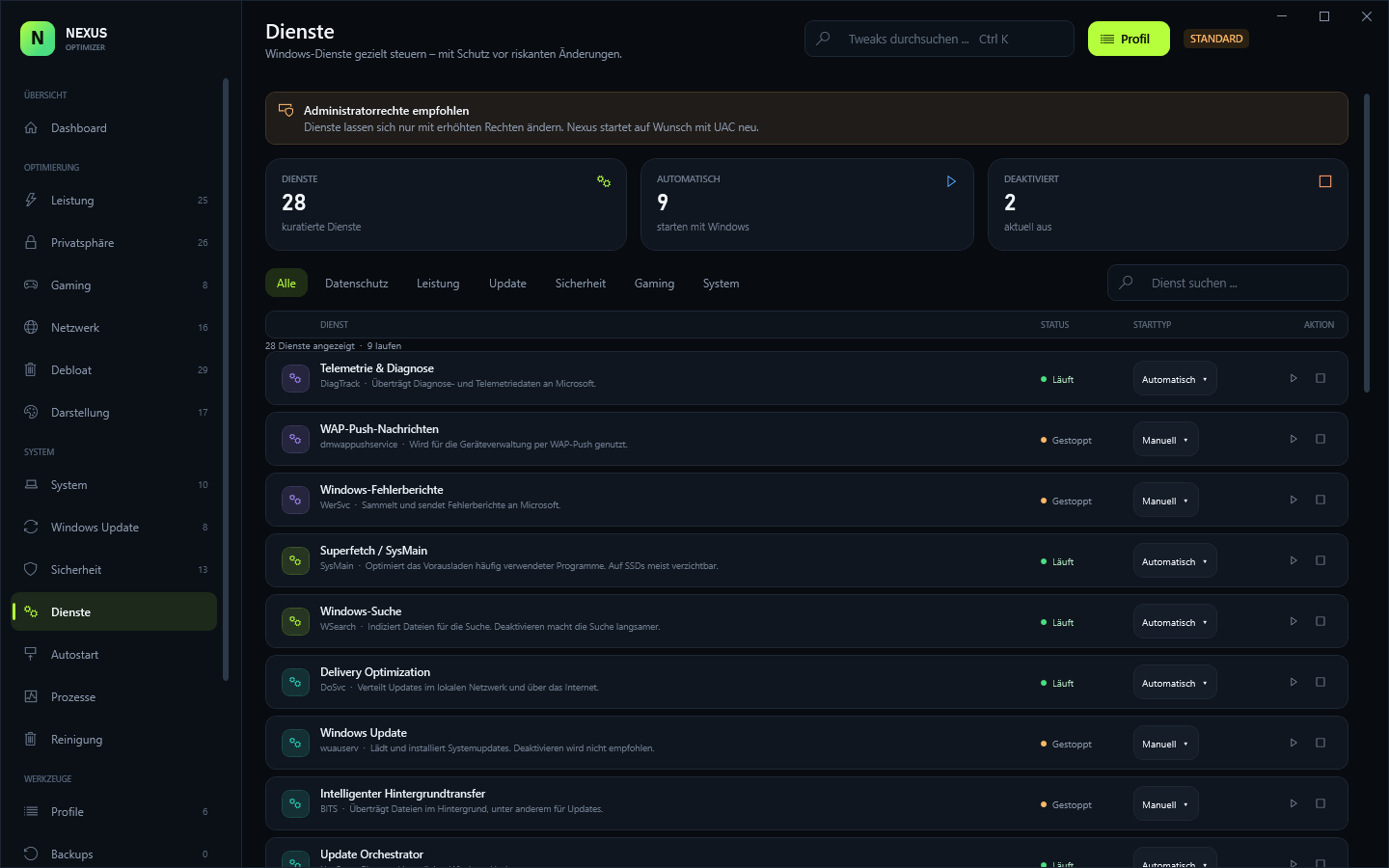Viewport: 1389px width, 868px height.
Task: Open start type dropdown for Telemetrie & Diagnose
Action: pyautogui.click(x=1175, y=379)
